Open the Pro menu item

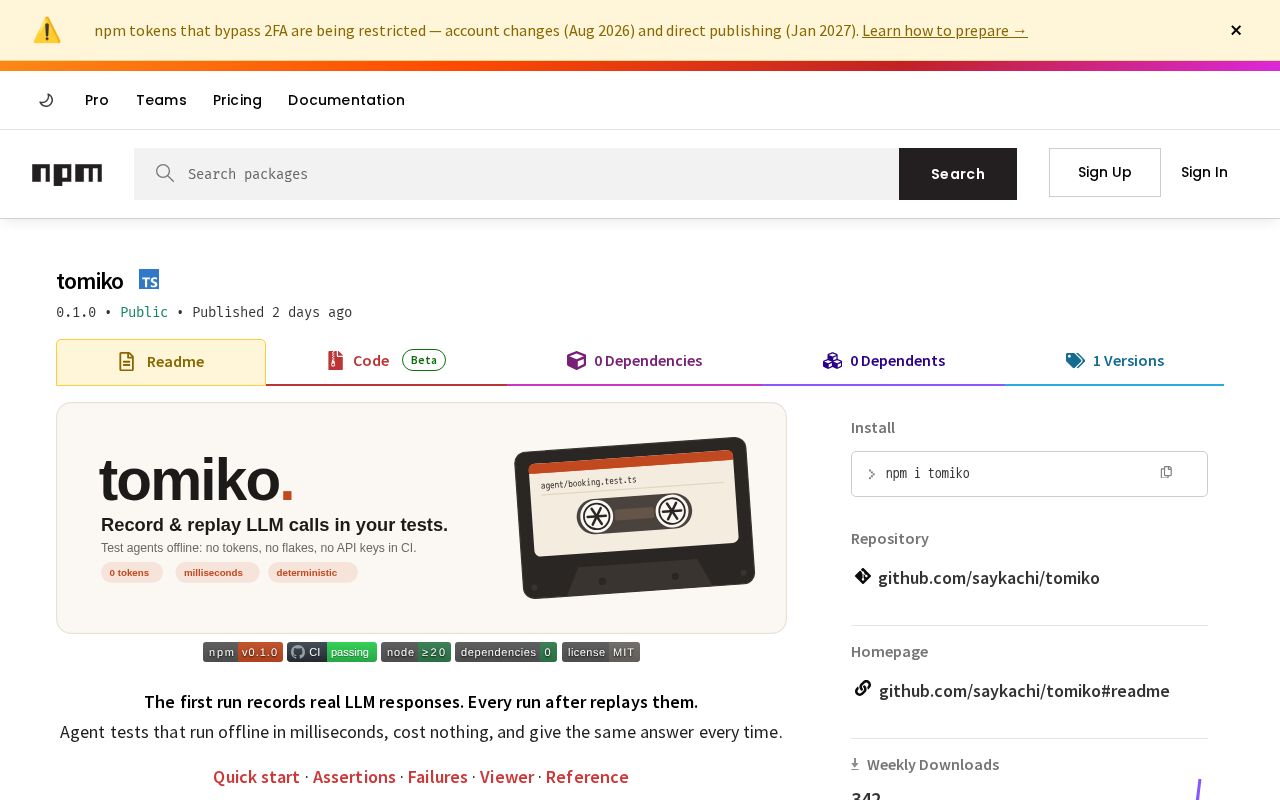(97, 100)
